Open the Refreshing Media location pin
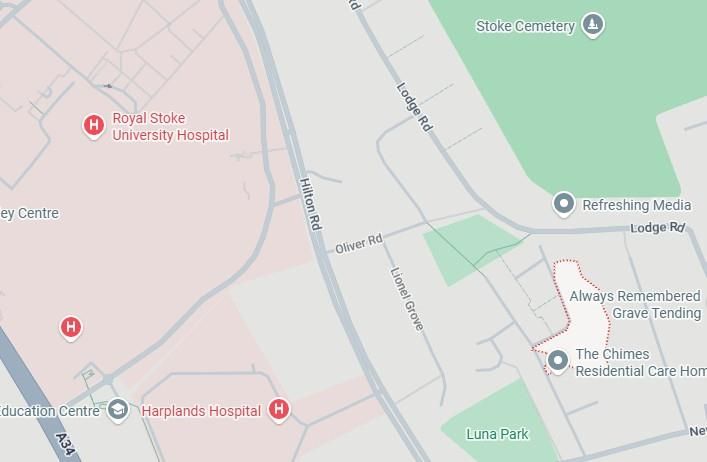This screenshot has width=707, height=462. click(x=564, y=204)
